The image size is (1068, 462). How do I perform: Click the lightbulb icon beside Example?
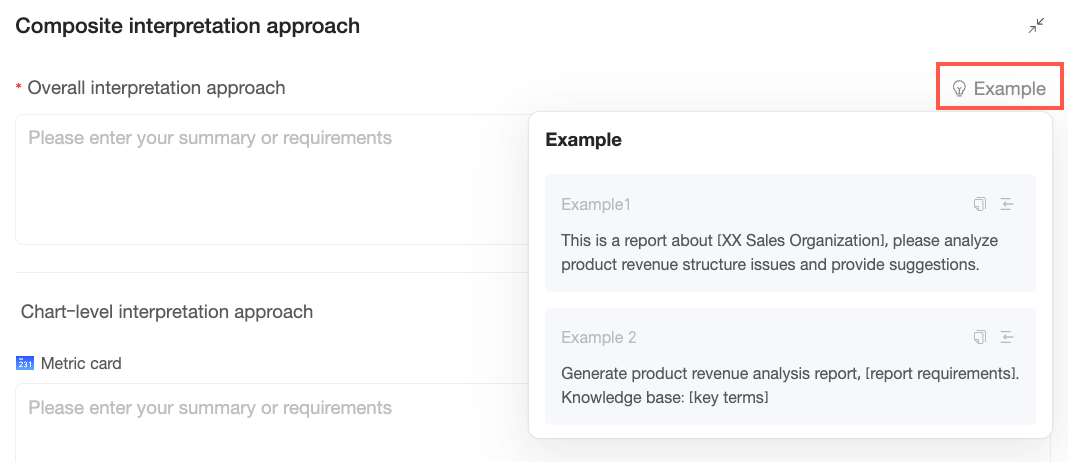pyautogui.click(x=959, y=89)
